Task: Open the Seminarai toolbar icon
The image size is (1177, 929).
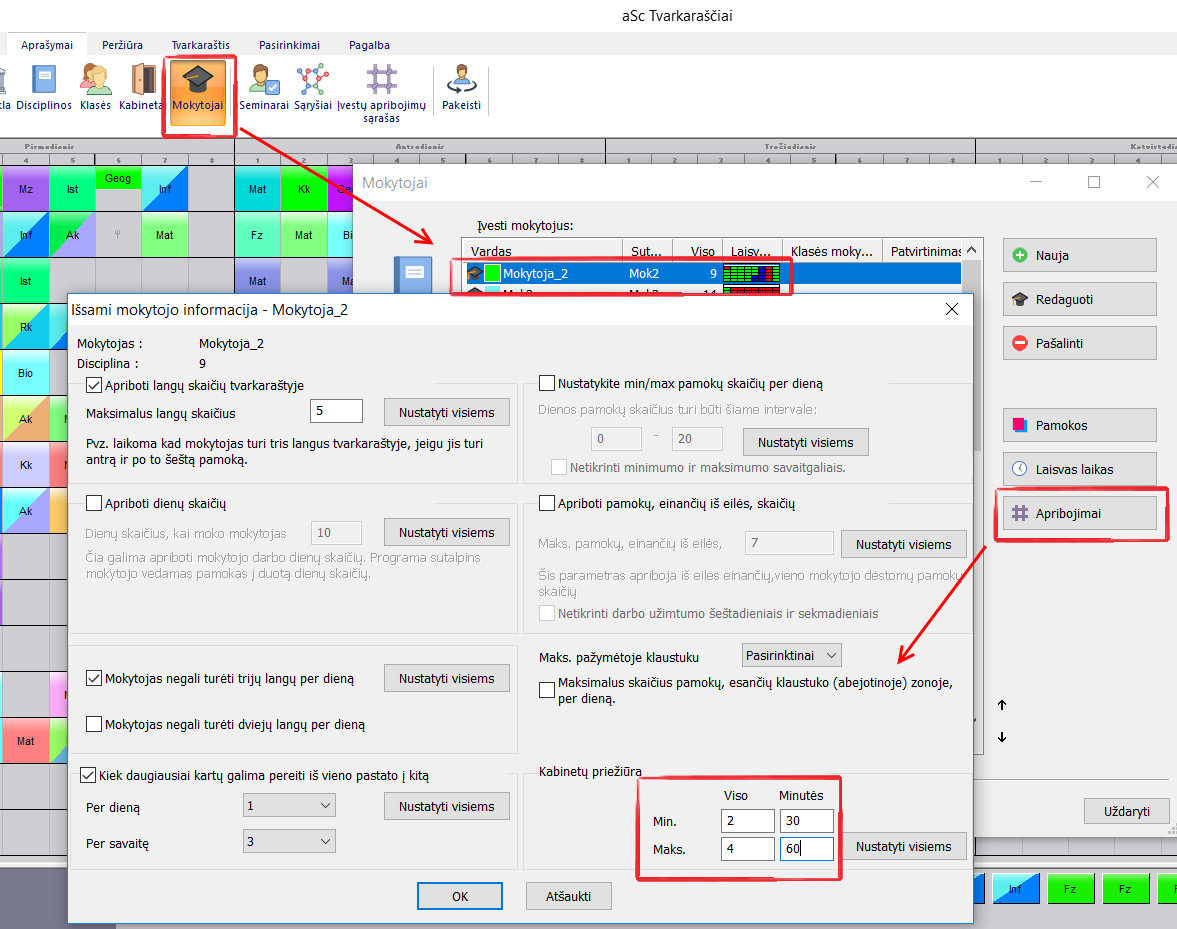Action: tap(264, 86)
